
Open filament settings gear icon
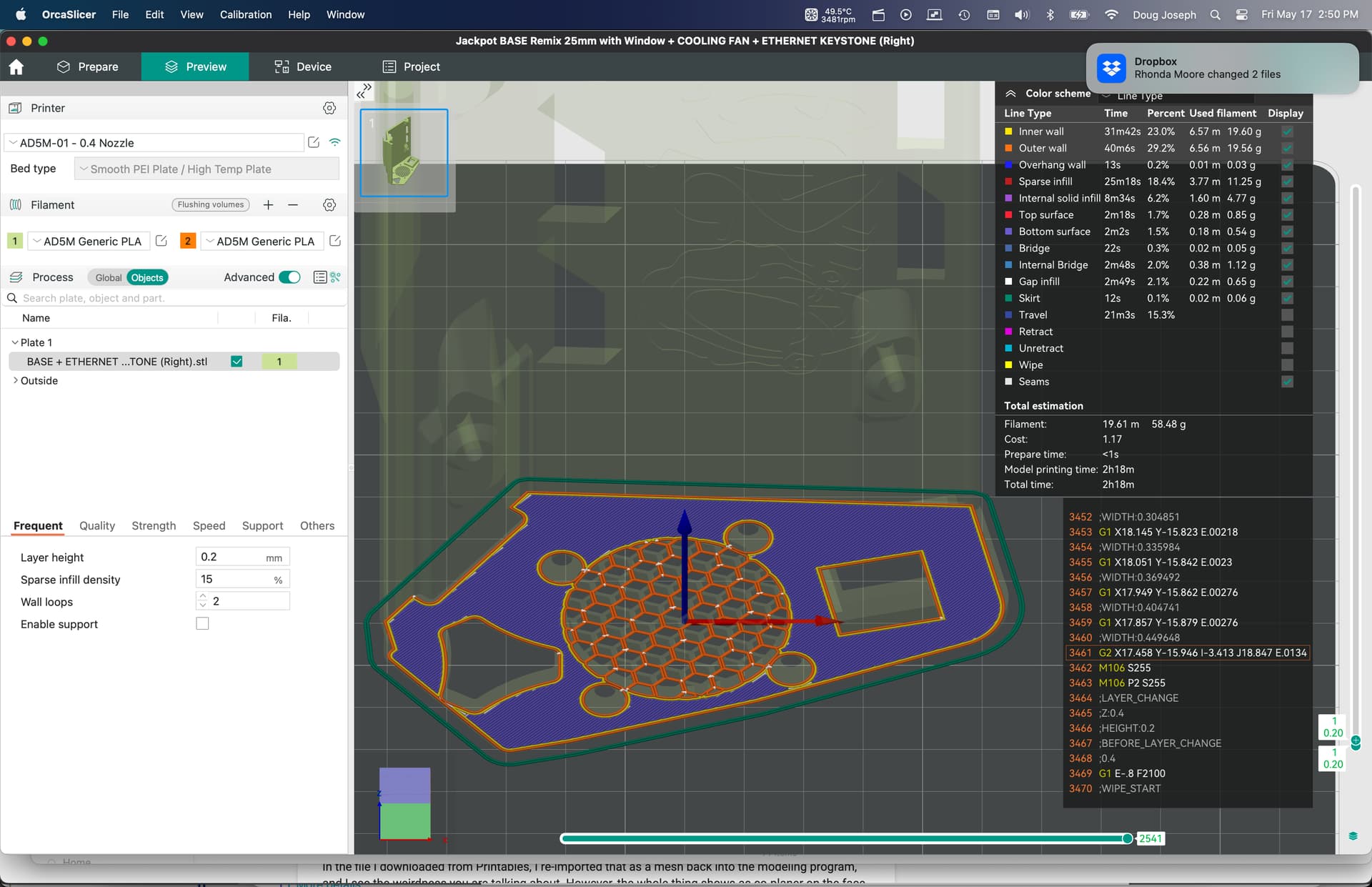[329, 205]
